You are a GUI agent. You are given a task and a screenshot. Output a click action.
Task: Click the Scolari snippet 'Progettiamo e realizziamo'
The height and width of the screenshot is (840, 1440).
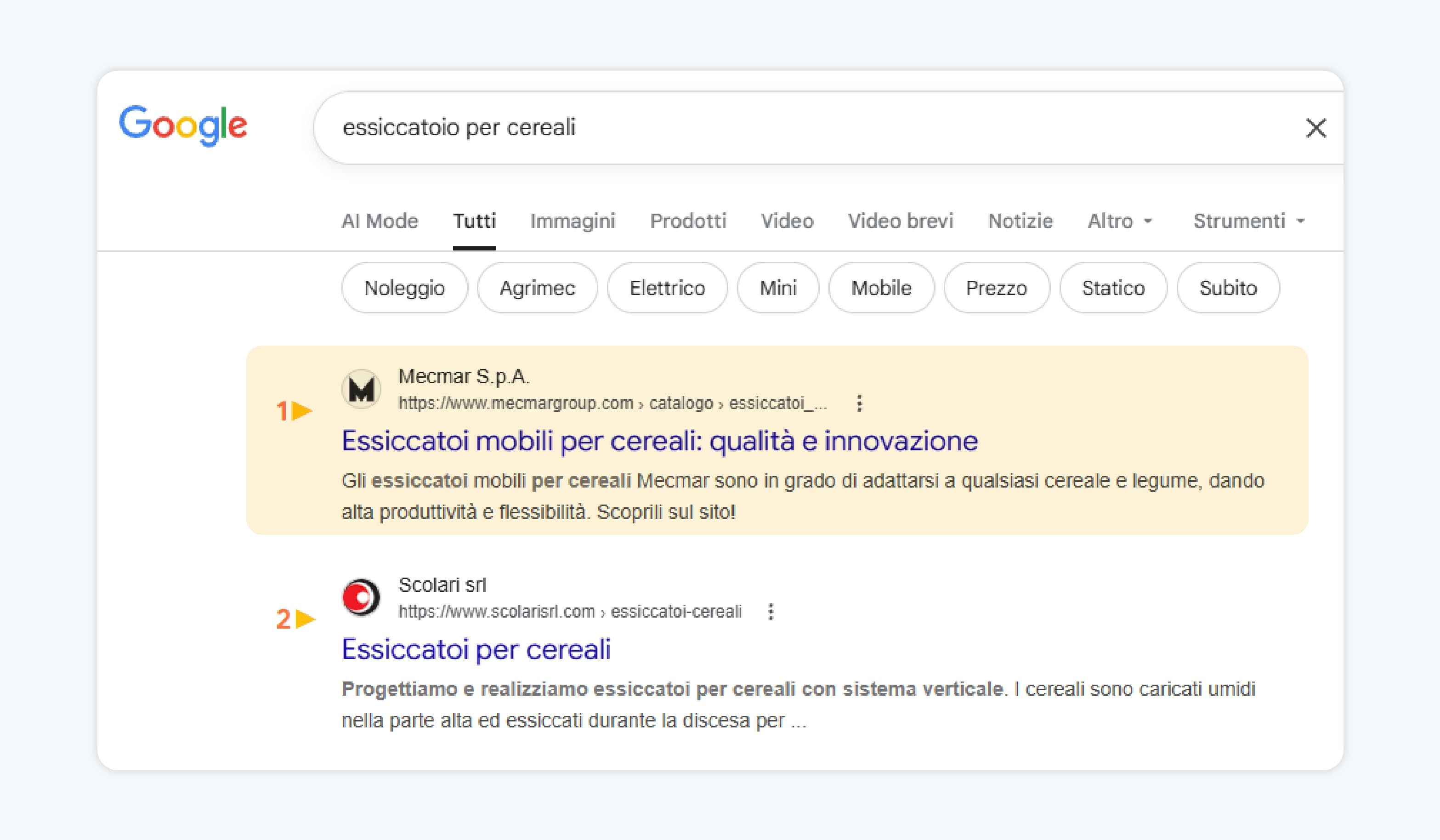[x=465, y=690]
